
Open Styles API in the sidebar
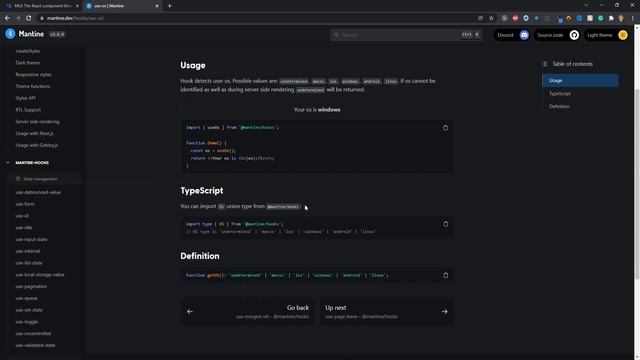click(25, 98)
